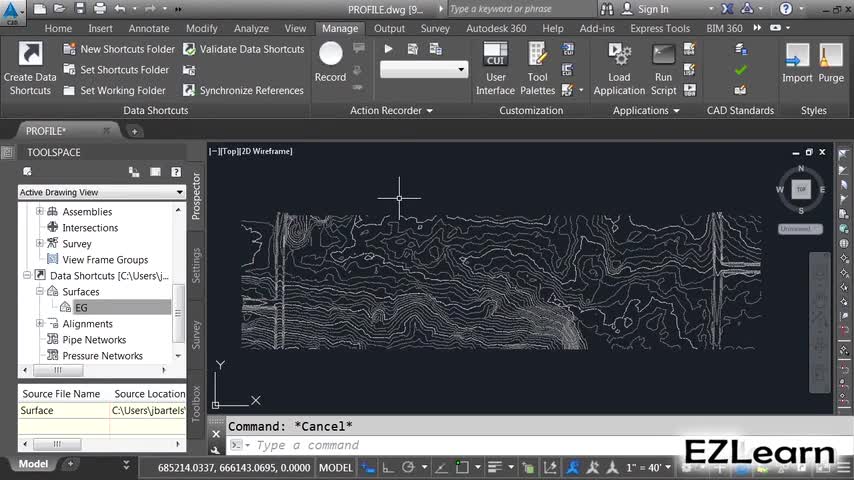Toggle the Toolspace help icon
The image size is (854, 480).
[176, 172]
